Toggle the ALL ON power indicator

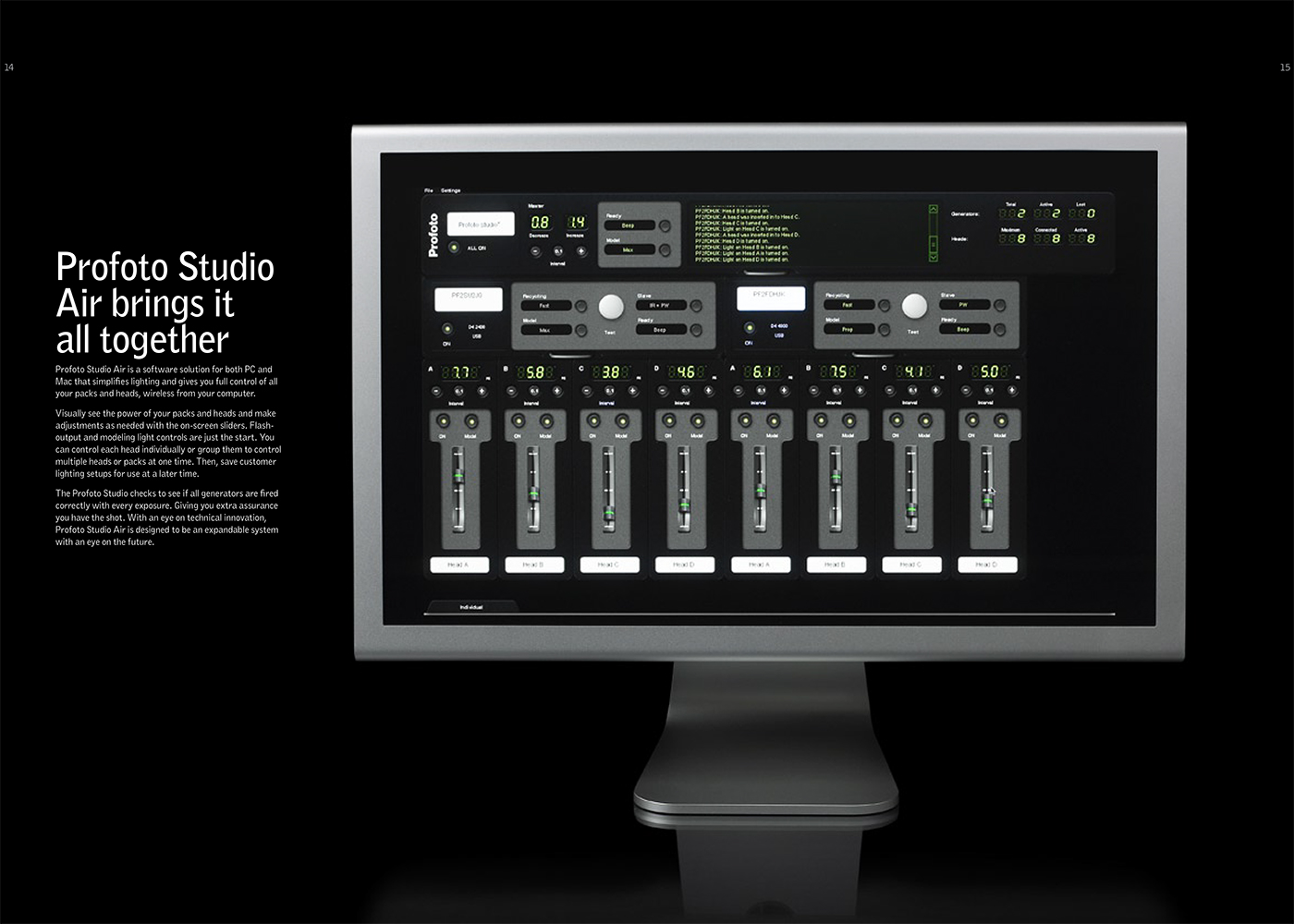click(x=454, y=248)
